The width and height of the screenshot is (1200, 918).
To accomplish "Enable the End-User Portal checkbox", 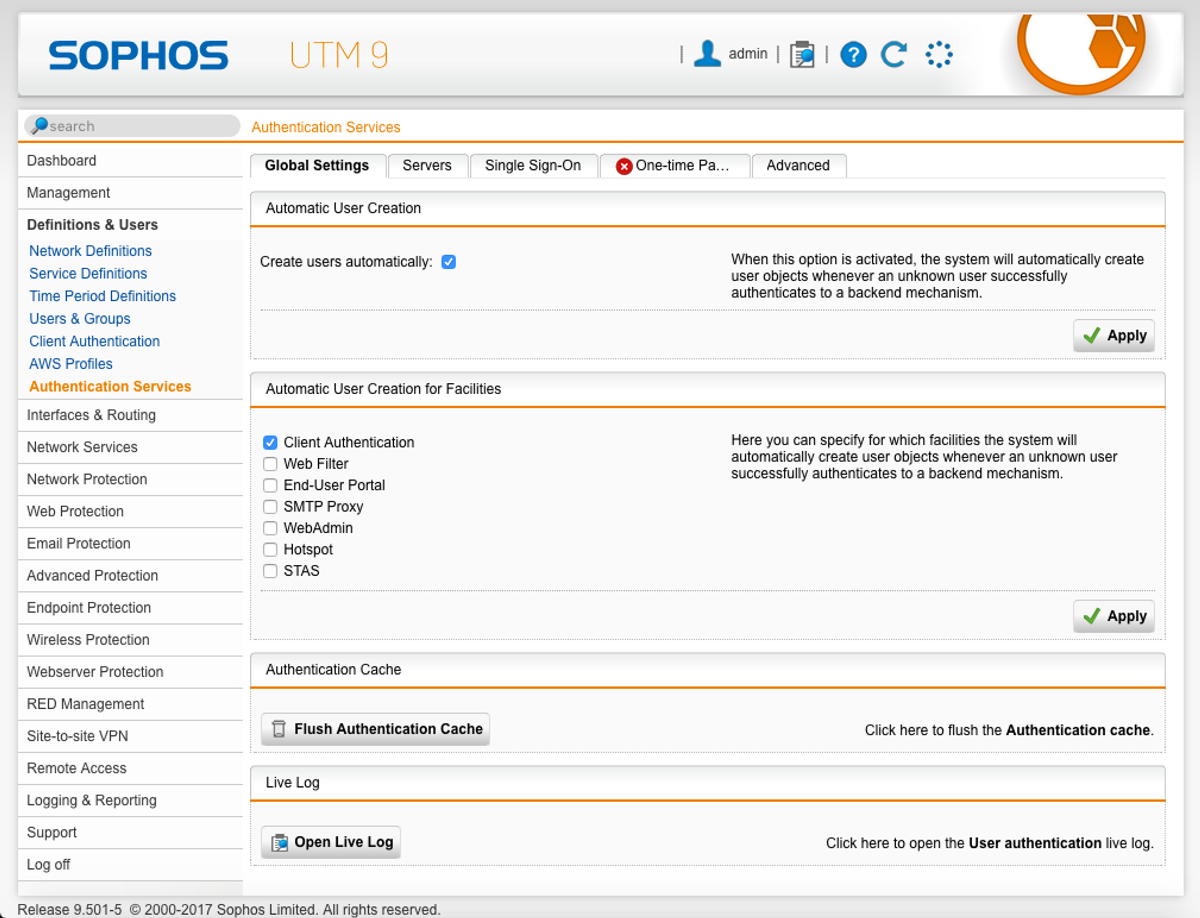I will 270,485.
